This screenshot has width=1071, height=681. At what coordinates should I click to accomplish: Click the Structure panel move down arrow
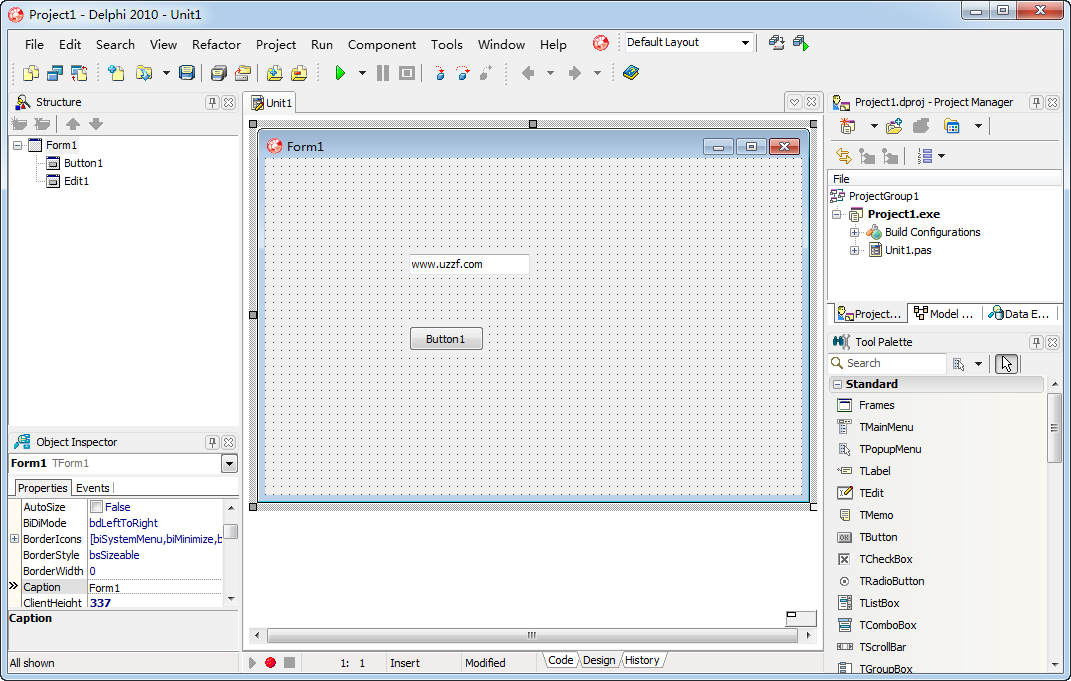pos(96,124)
